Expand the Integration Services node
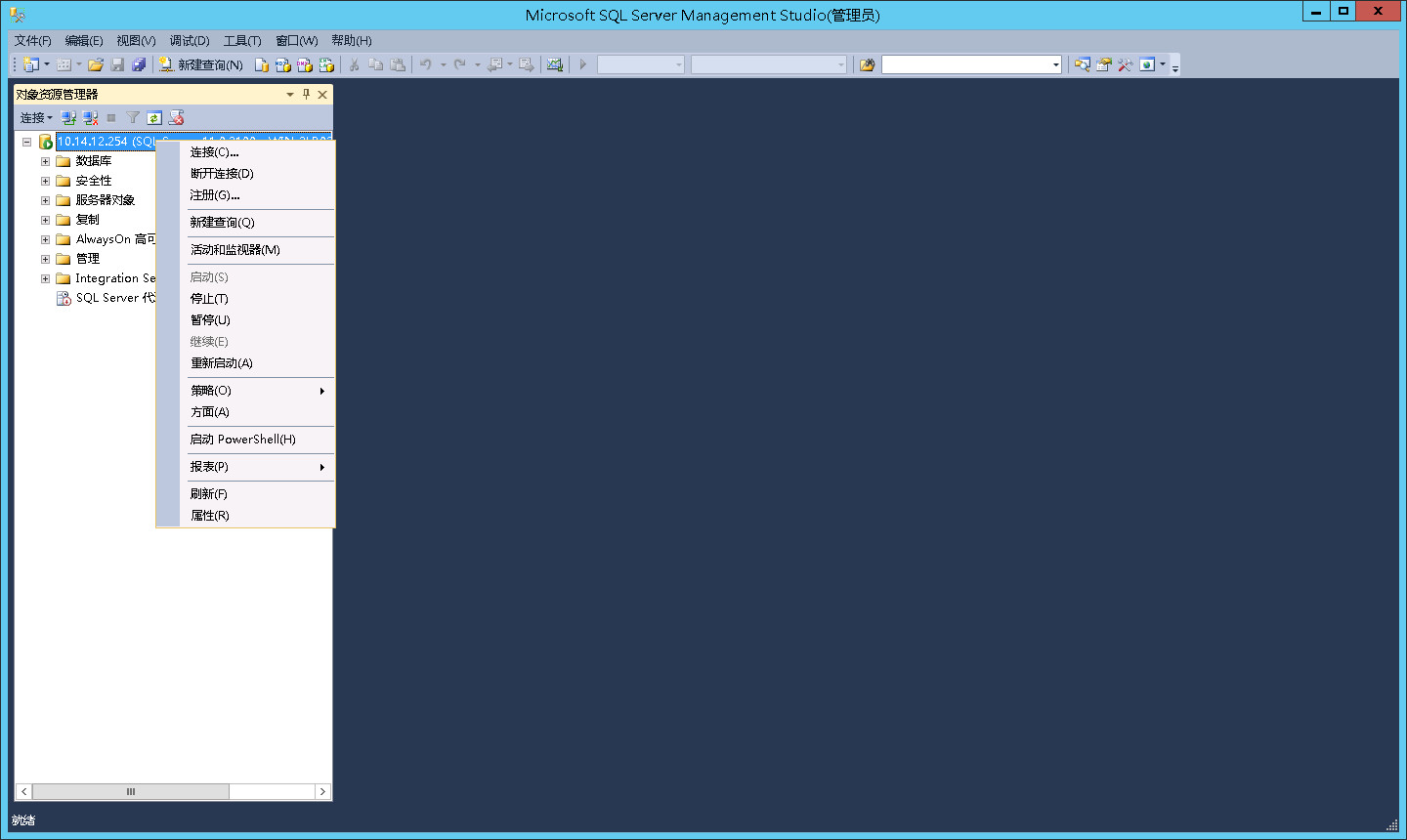Image resolution: width=1407 pixels, height=840 pixels. tap(45, 278)
